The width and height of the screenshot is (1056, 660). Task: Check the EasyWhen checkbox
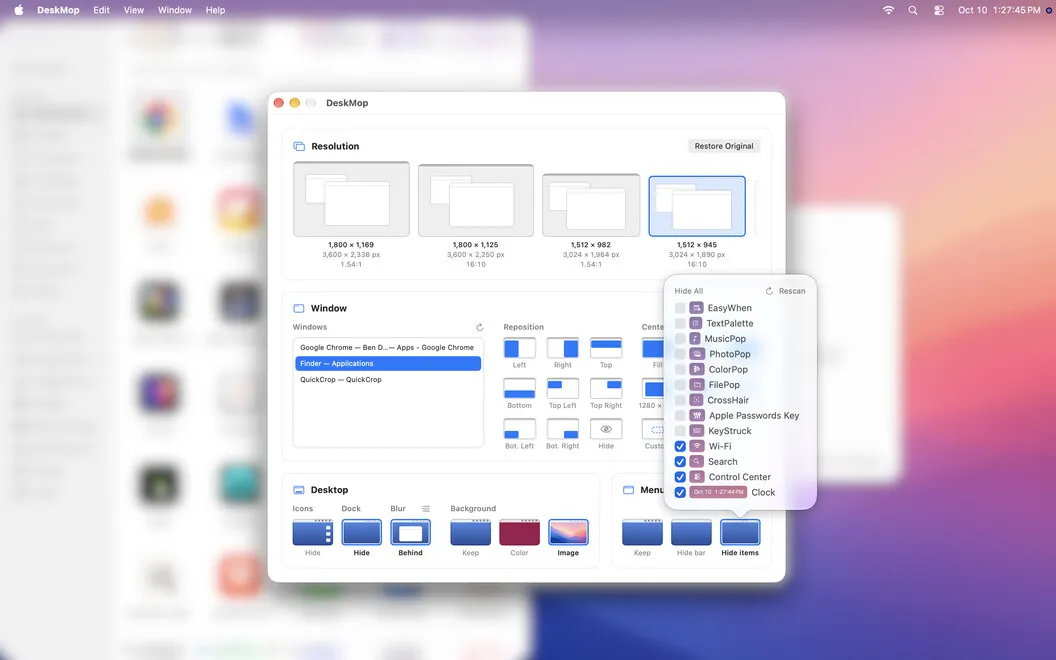(x=680, y=308)
